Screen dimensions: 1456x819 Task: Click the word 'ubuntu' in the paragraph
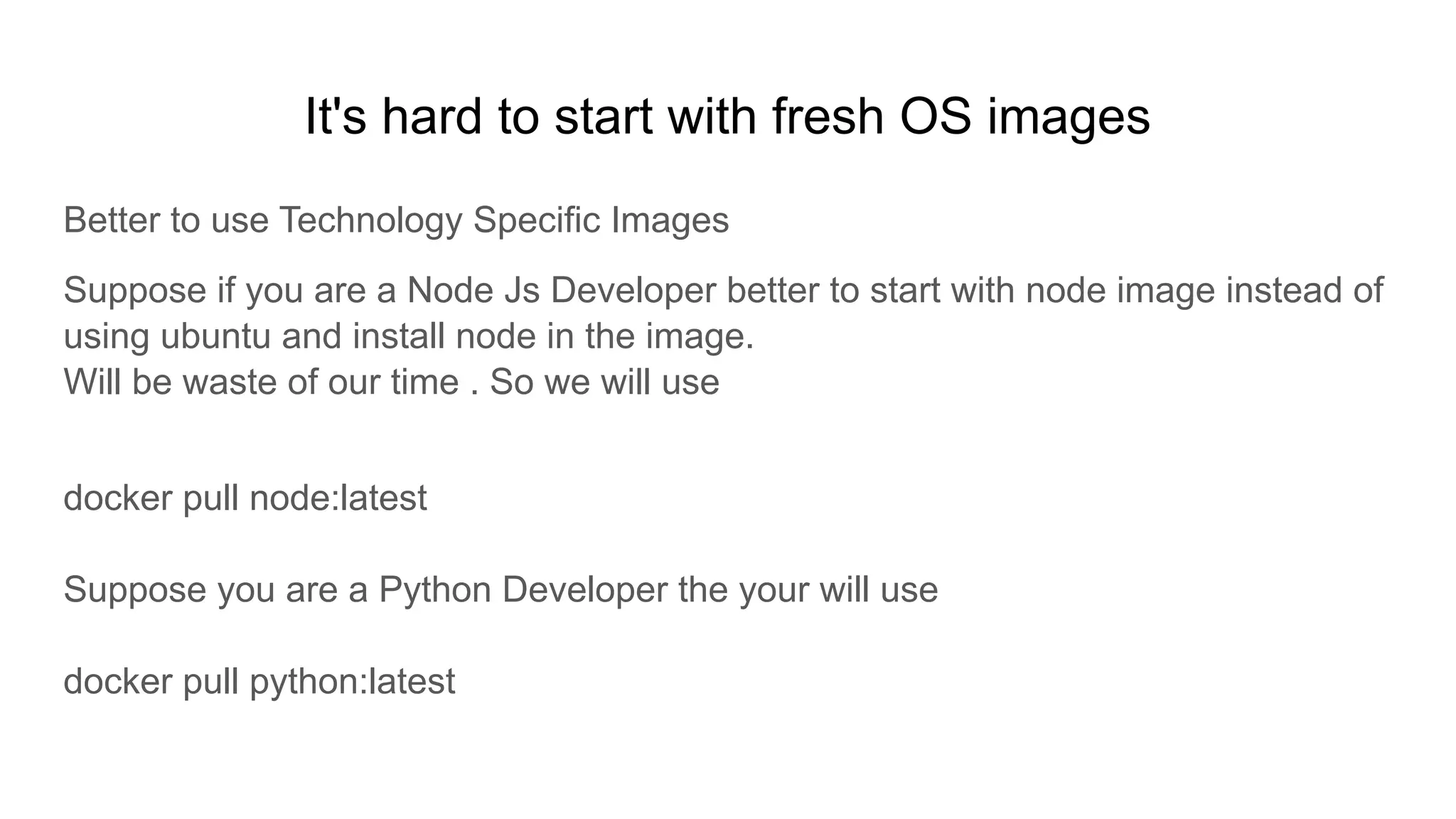click(215, 336)
